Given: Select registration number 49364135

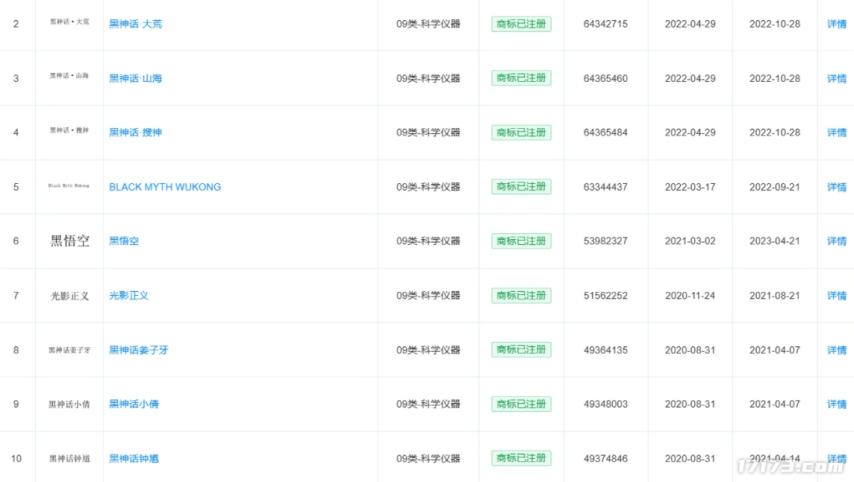Looking at the screenshot, I should tap(606, 350).
